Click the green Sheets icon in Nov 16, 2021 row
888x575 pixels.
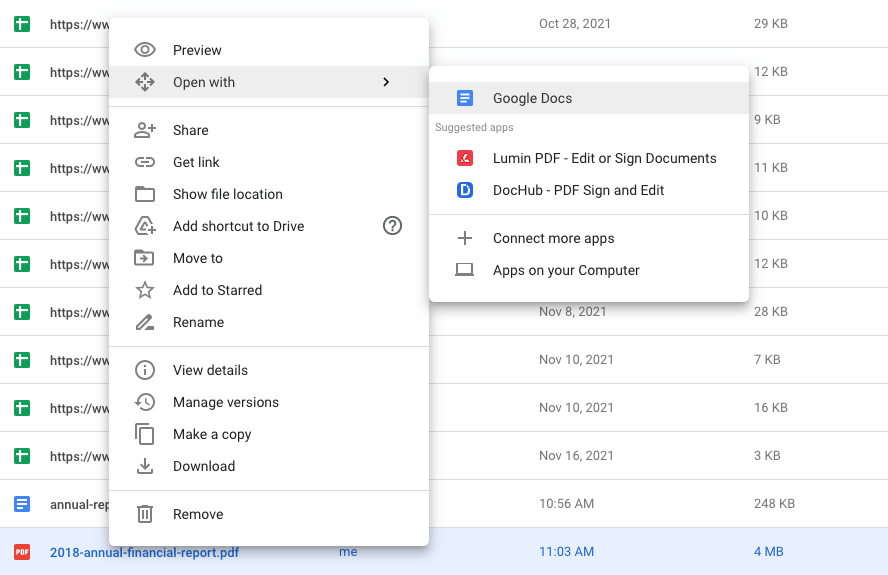click(22, 456)
